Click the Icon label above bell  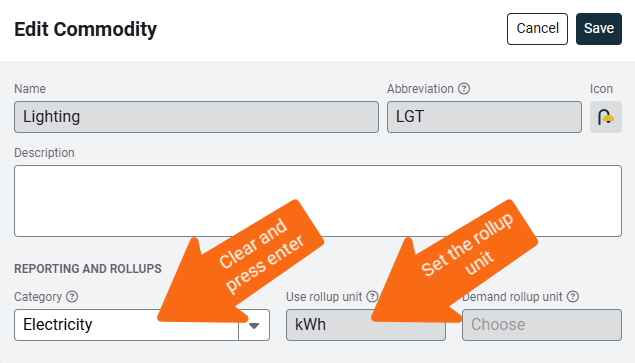[601, 89]
